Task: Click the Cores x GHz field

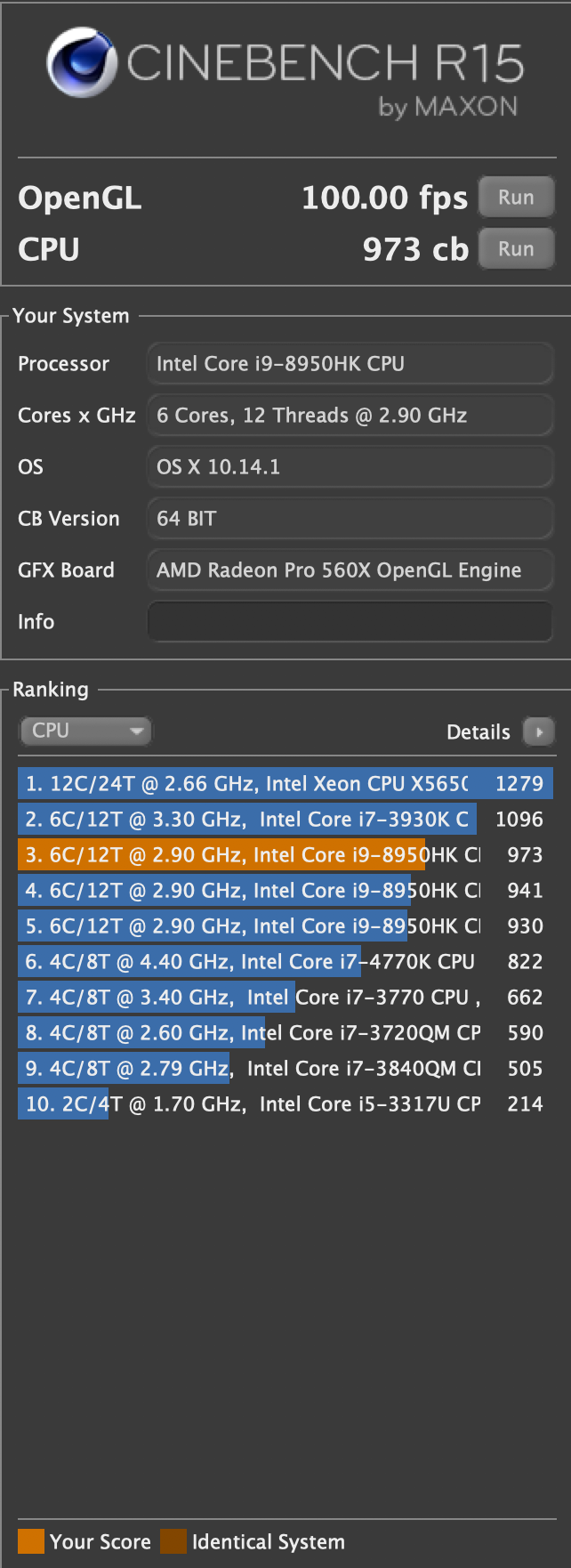Action: point(350,416)
